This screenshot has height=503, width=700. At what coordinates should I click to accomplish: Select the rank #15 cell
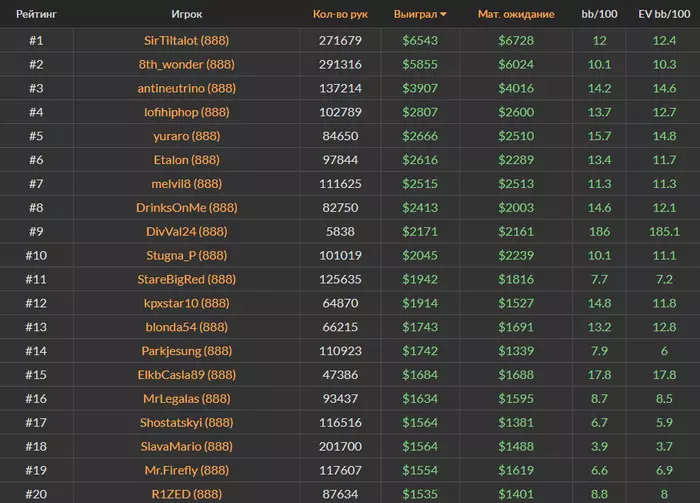(36, 375)
